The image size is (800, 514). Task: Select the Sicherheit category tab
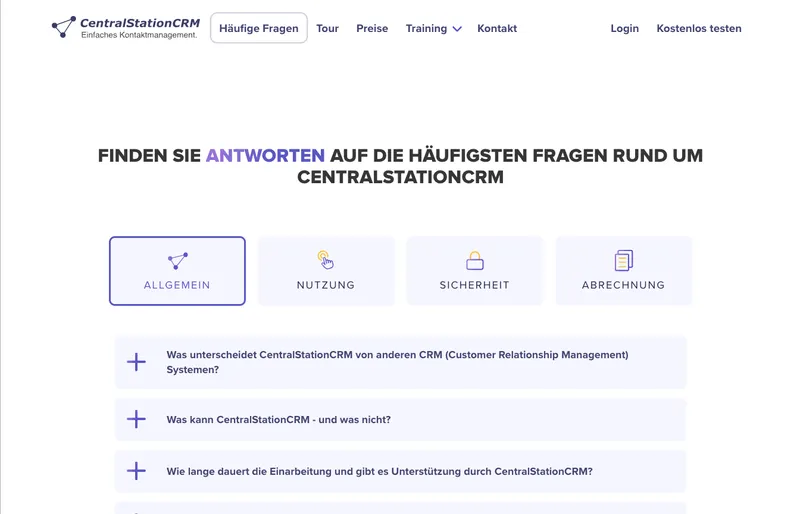(x=474, y=271)
